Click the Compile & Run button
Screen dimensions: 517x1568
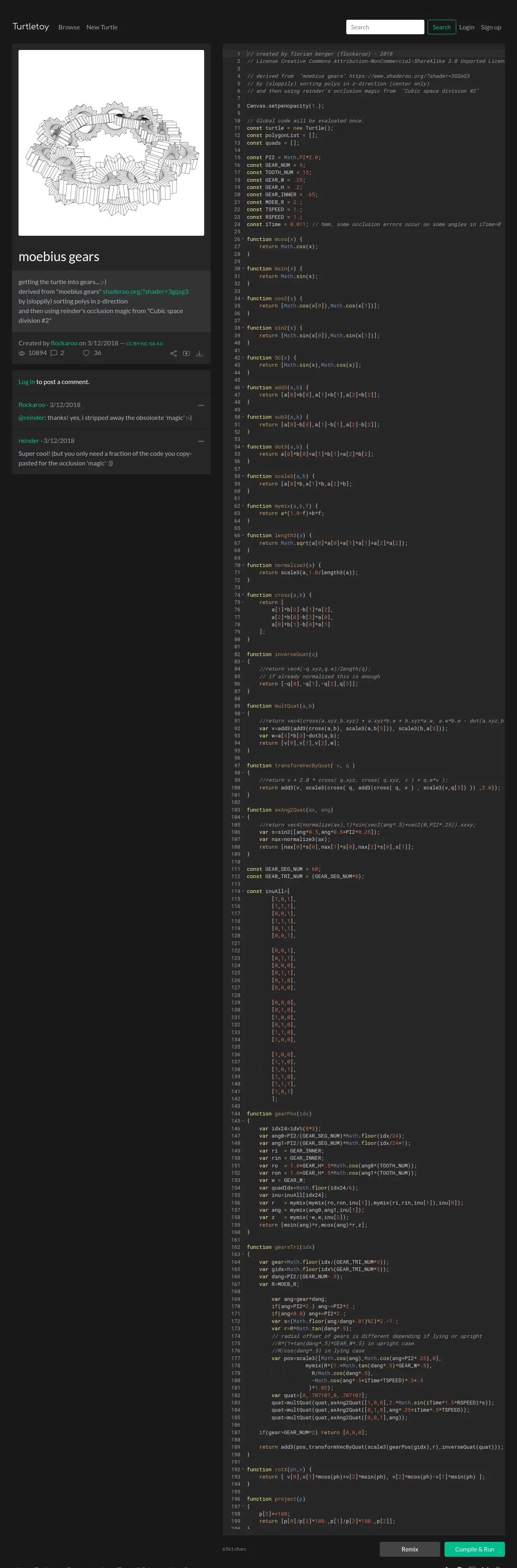pyautogui.click(x=474, y=1549)
